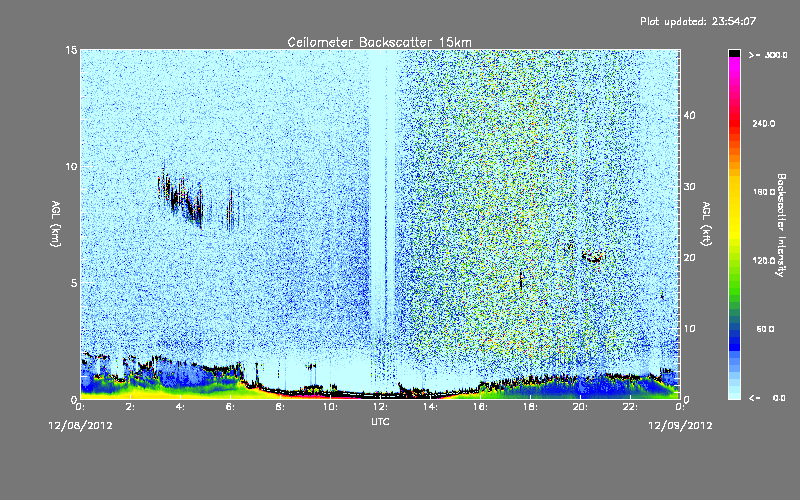The image size is (800, 500).
Task: Click the 40 kft tick label on right axis
Action: click(x=689, y=115)
